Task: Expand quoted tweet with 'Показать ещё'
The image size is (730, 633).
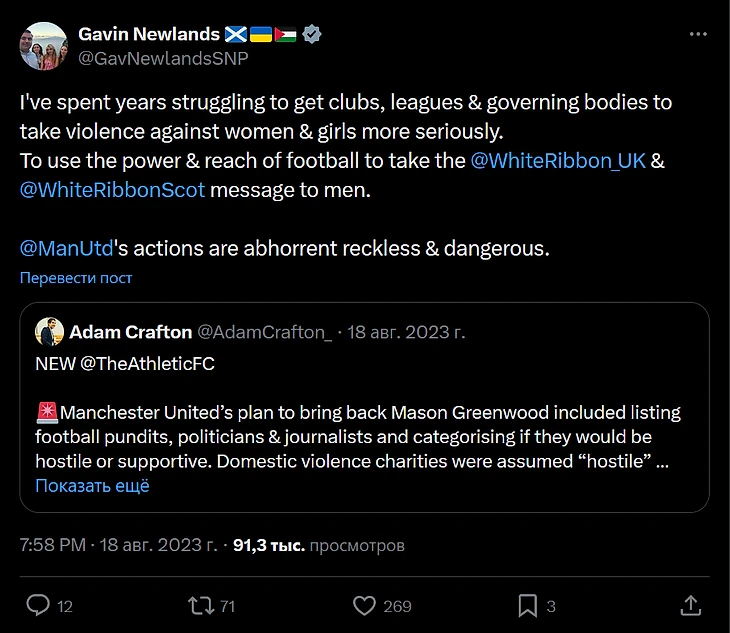Action: [x=92, y=486]
